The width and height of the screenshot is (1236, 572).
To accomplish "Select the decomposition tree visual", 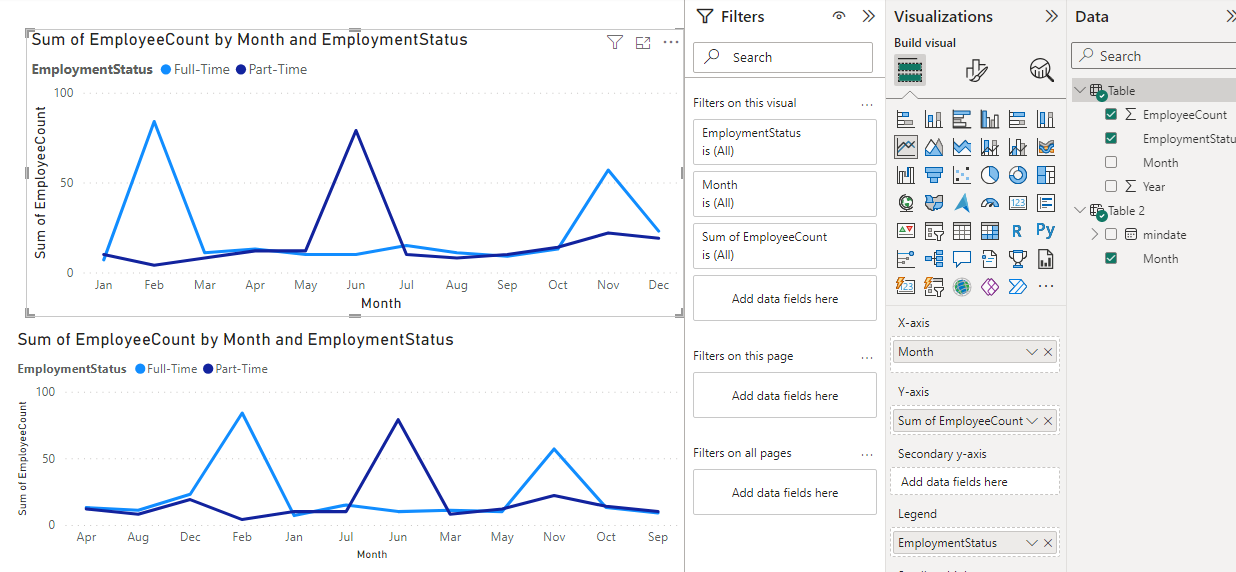I will coord(934,259).
